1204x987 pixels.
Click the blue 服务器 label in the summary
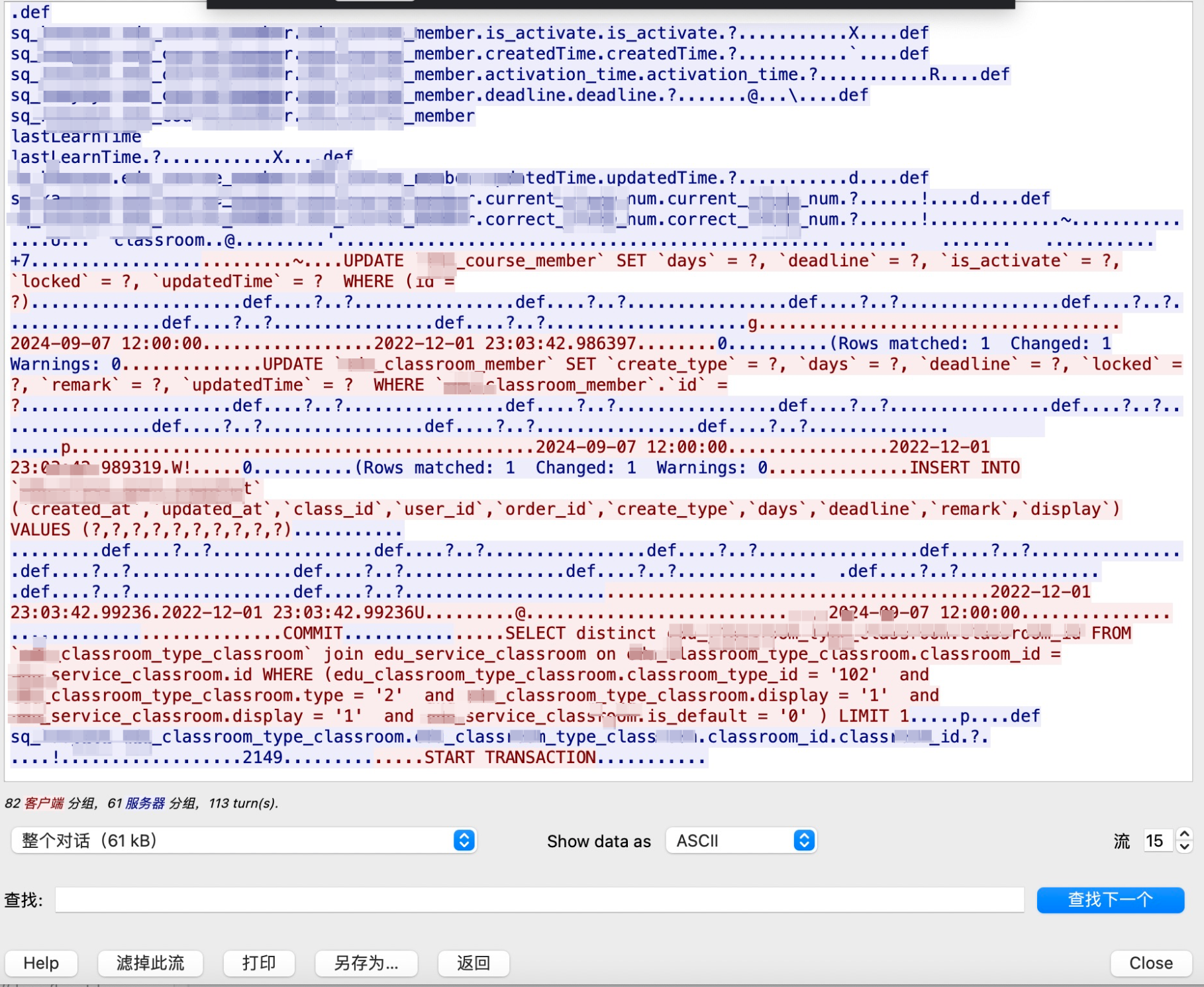(x=145, y=803)
